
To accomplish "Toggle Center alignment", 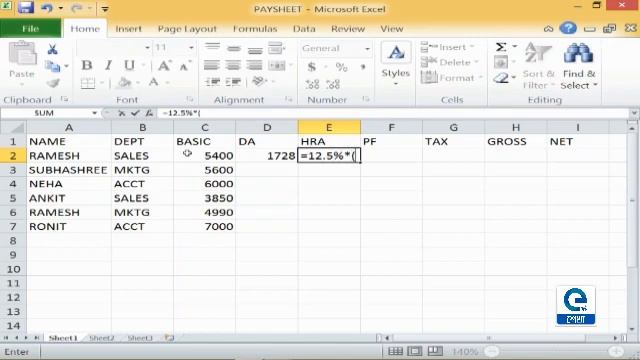I will coord(233,65).
